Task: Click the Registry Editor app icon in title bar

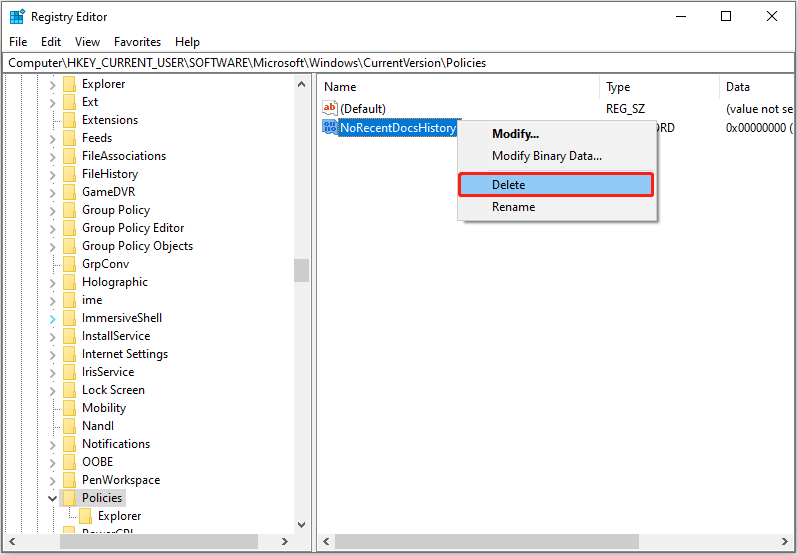Action: click(x=17, y=16)
